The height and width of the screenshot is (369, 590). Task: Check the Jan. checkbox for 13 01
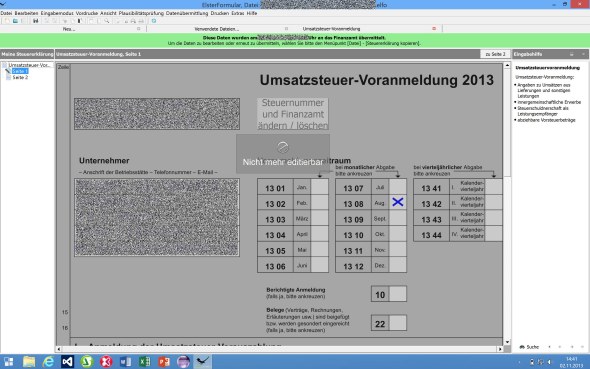(319, 187)
